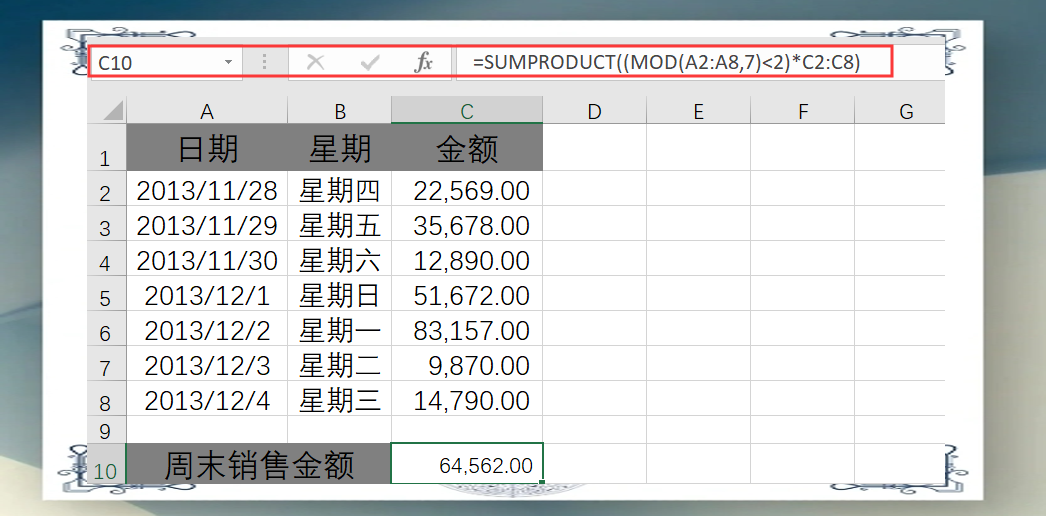1046x516 pixels.
Task: Click the Cancel (X) formula icon
Action: coord(315,63)
